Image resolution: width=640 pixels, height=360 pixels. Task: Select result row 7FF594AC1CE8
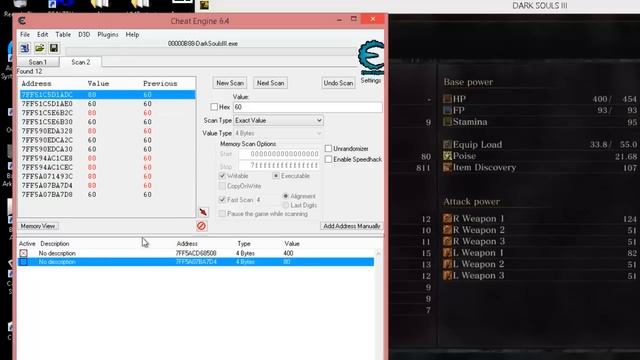tap(108, 158)
